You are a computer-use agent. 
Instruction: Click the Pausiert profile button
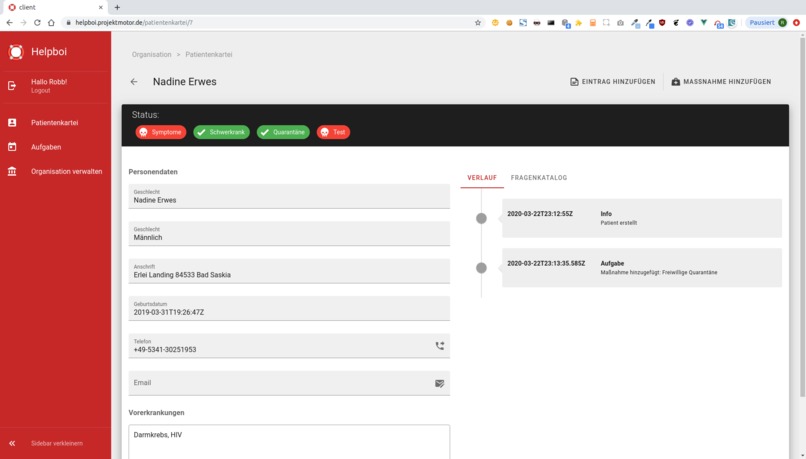(x=767, y=23)
